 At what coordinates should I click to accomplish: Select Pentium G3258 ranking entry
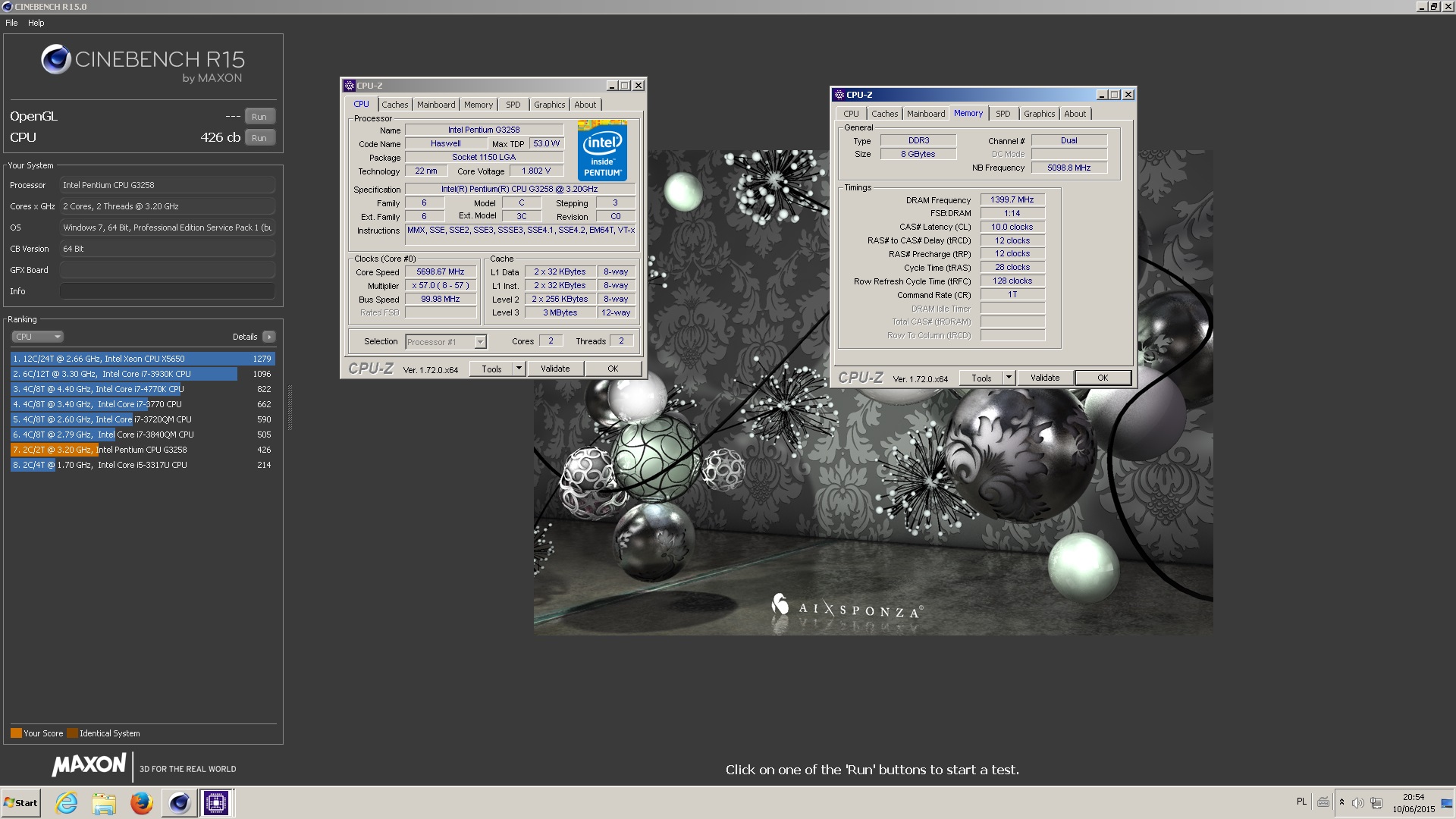click(x=143, y=450)
